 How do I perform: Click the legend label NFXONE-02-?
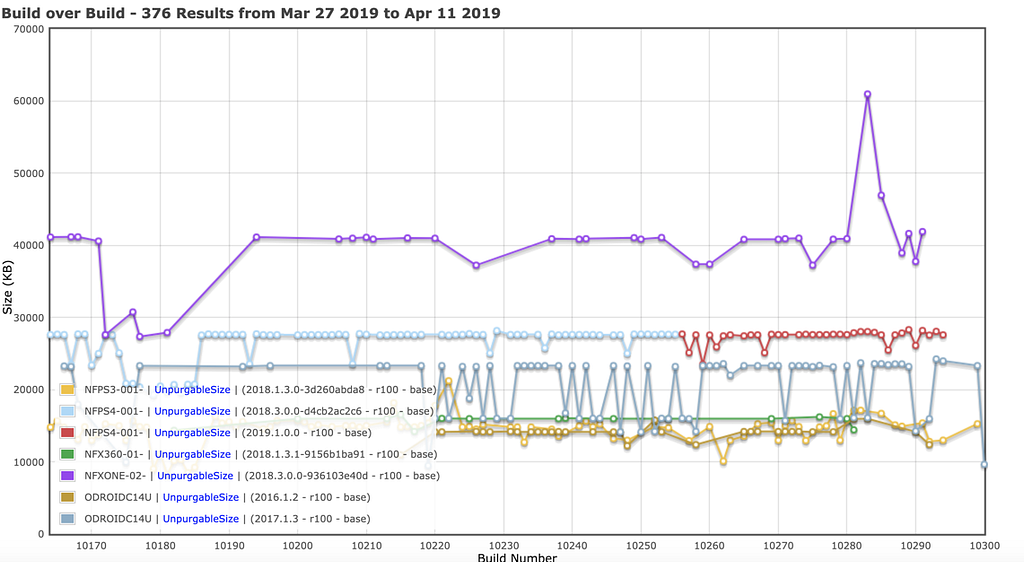click(115, 476)
